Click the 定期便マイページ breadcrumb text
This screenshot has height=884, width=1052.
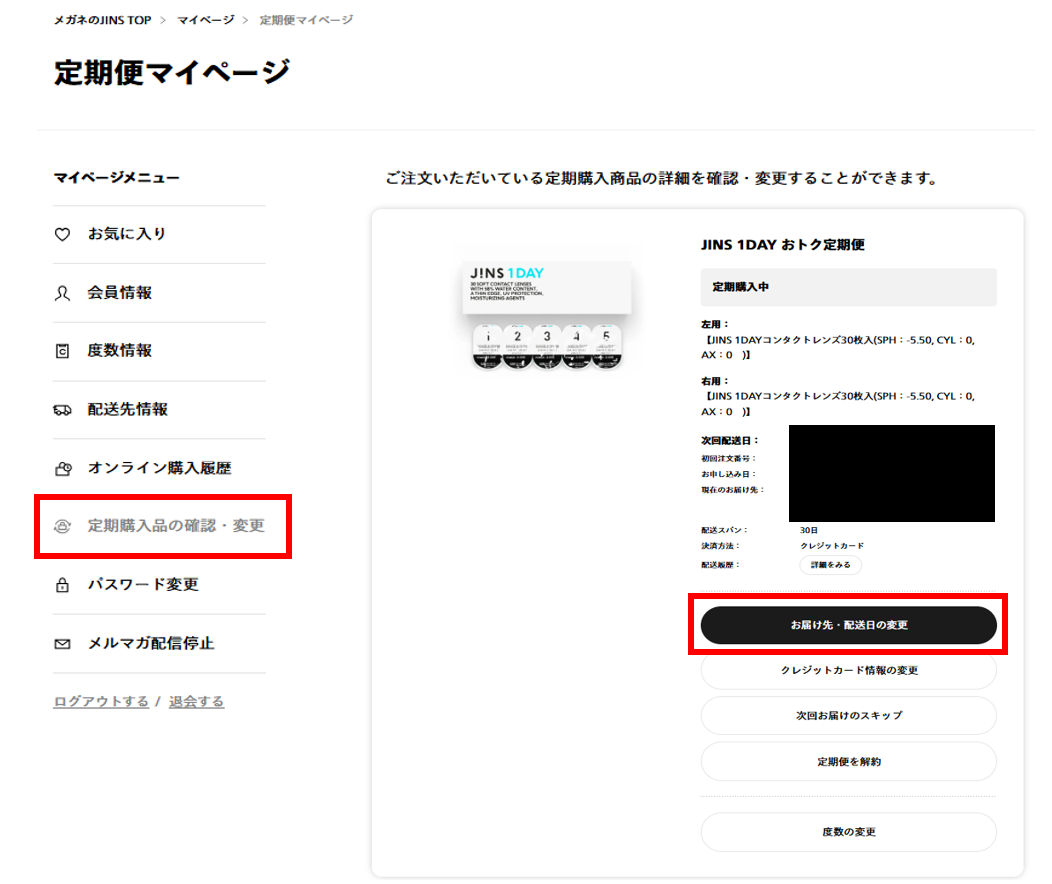[x=306, y=20]
